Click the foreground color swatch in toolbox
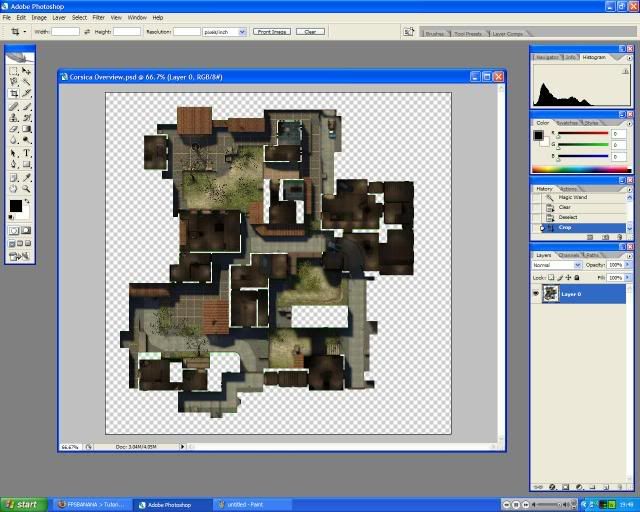 [15, 206]
